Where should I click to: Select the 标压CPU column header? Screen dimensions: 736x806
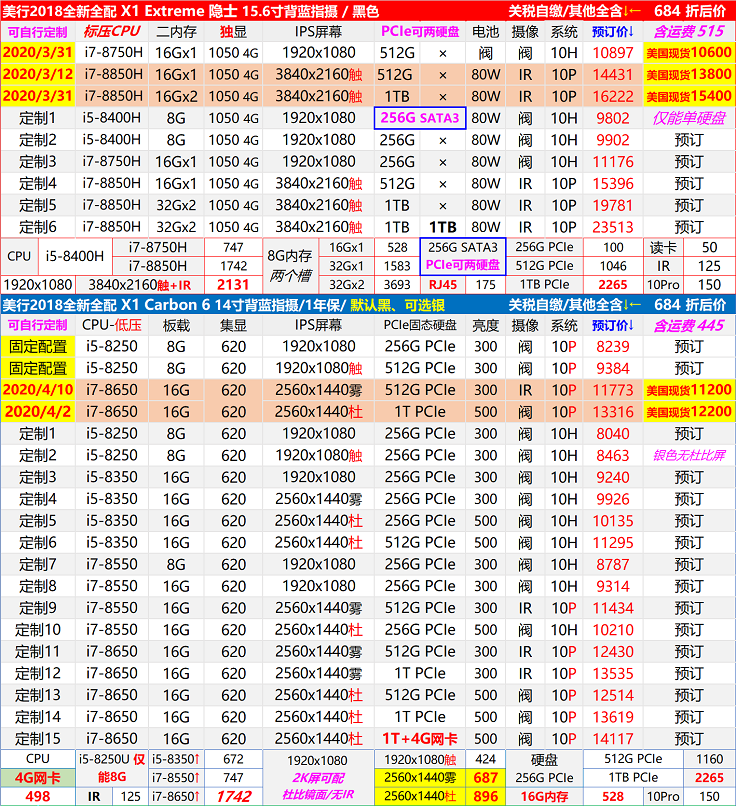point(112,31)
